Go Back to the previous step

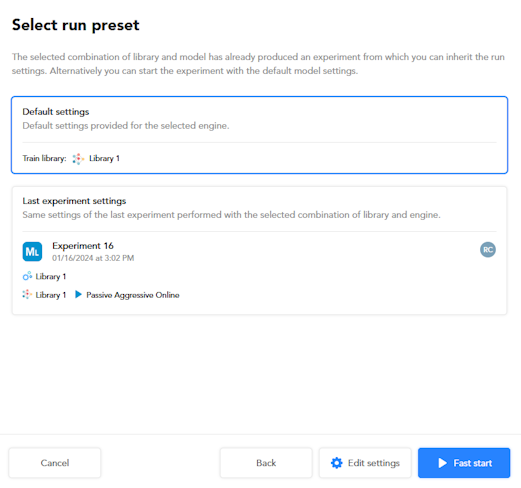pos(266,463)
